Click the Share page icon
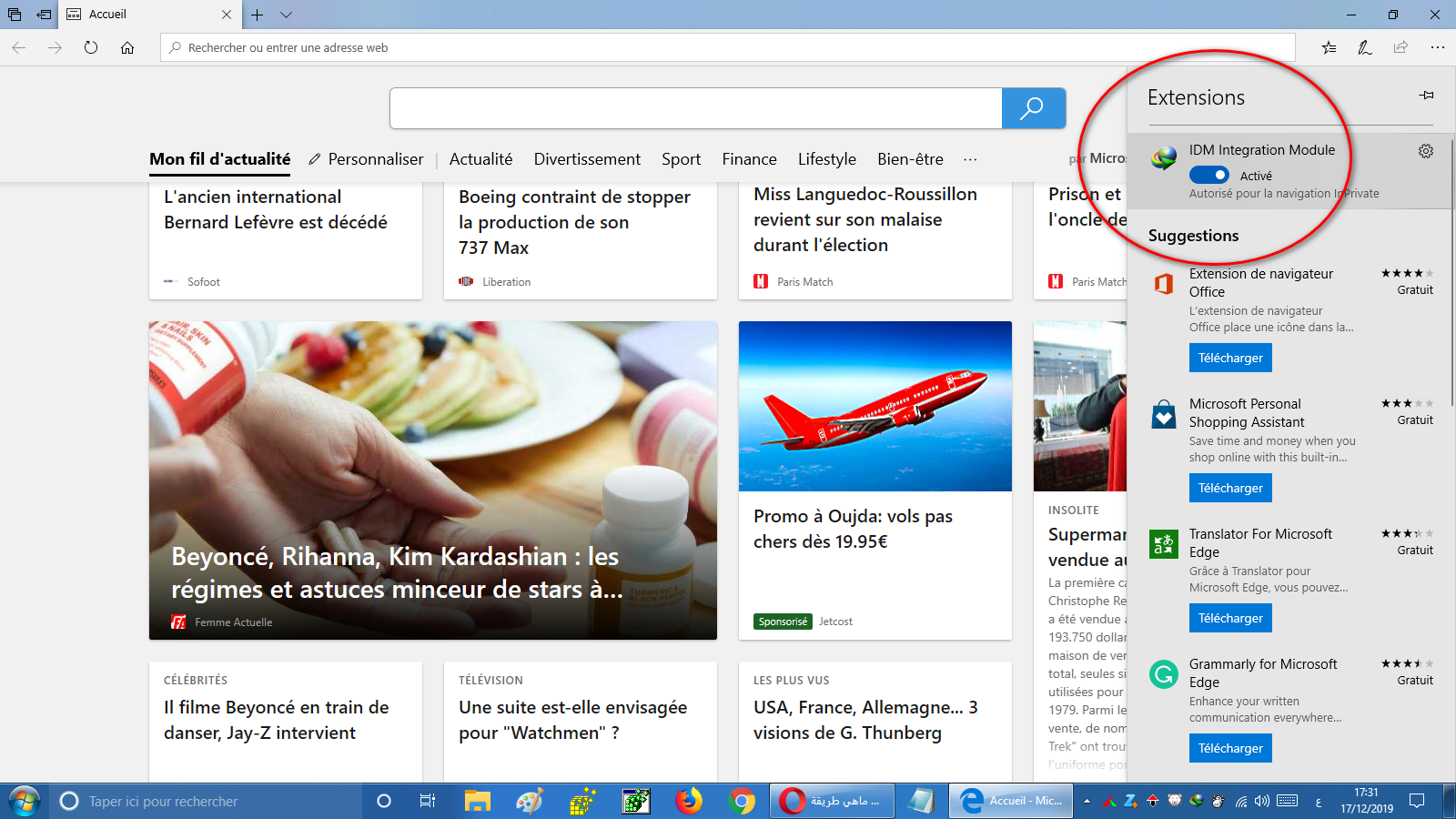This screenshot has height=819, width=1456. tap(1400, 47)
